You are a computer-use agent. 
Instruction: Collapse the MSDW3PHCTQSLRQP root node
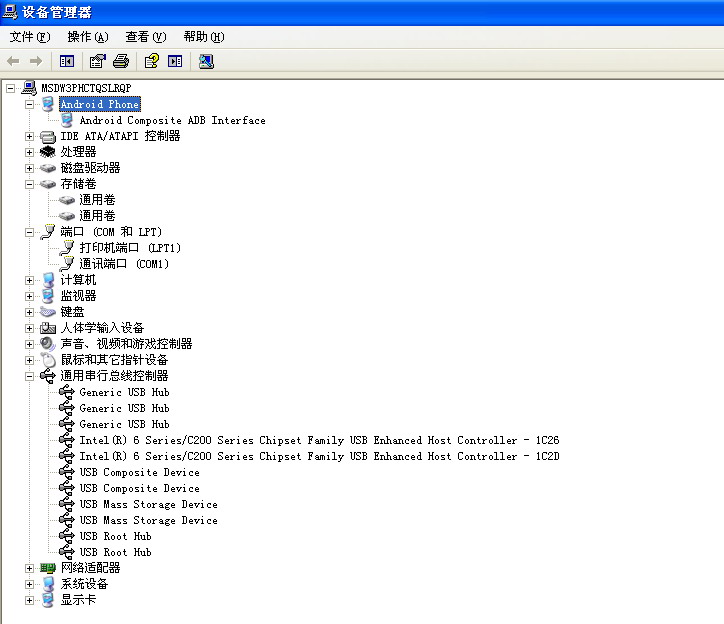tap(11, 88)
